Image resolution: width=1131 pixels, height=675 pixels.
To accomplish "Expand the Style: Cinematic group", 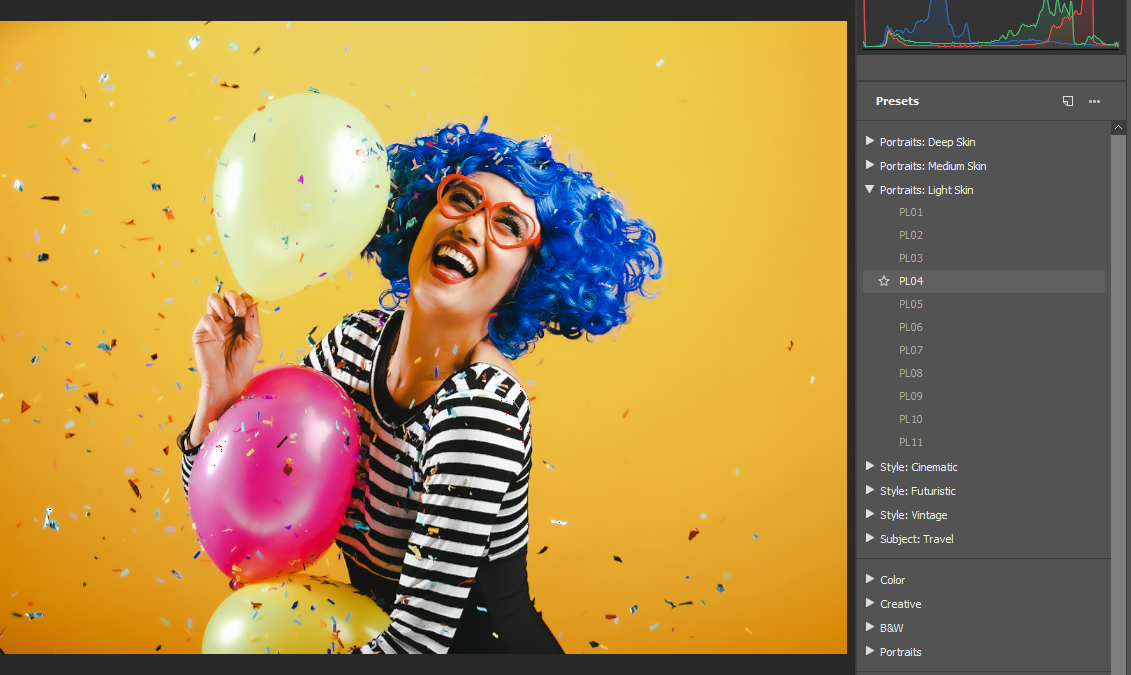I will tap(870, 467).
